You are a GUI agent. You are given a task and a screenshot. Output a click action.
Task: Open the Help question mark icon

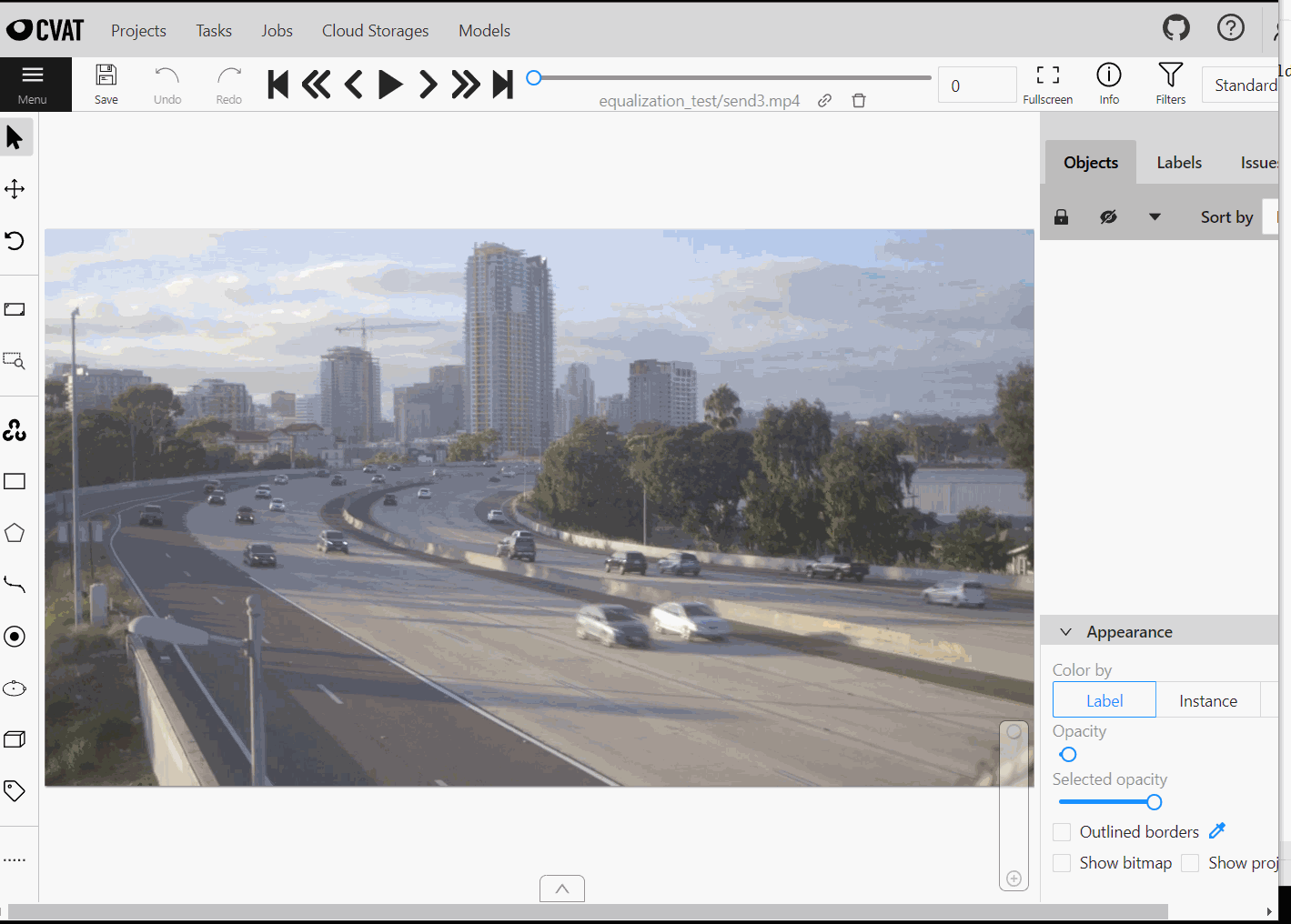tap(1230, 28)
